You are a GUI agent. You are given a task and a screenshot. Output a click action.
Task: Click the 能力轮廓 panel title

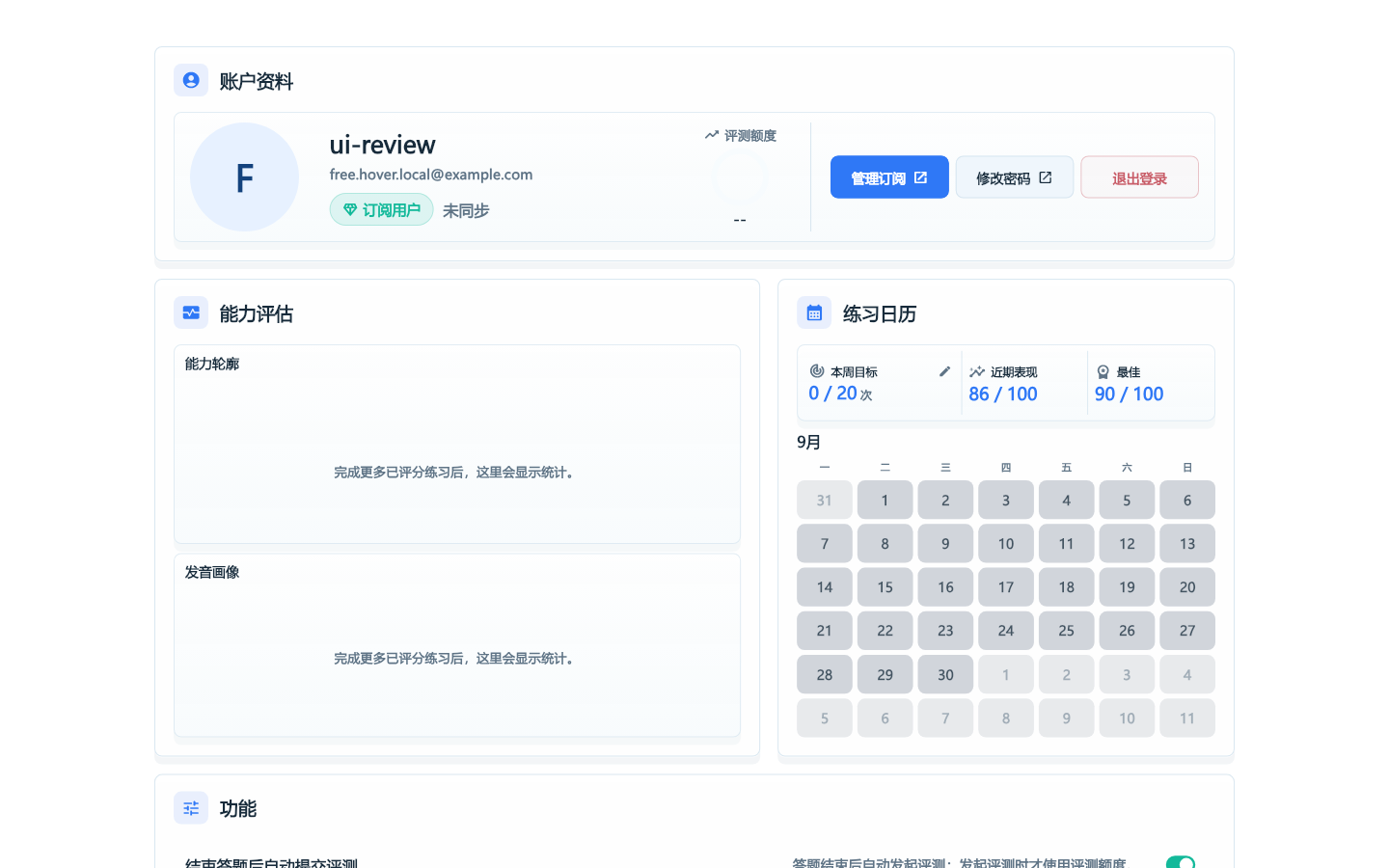click(x=212, y=364)
